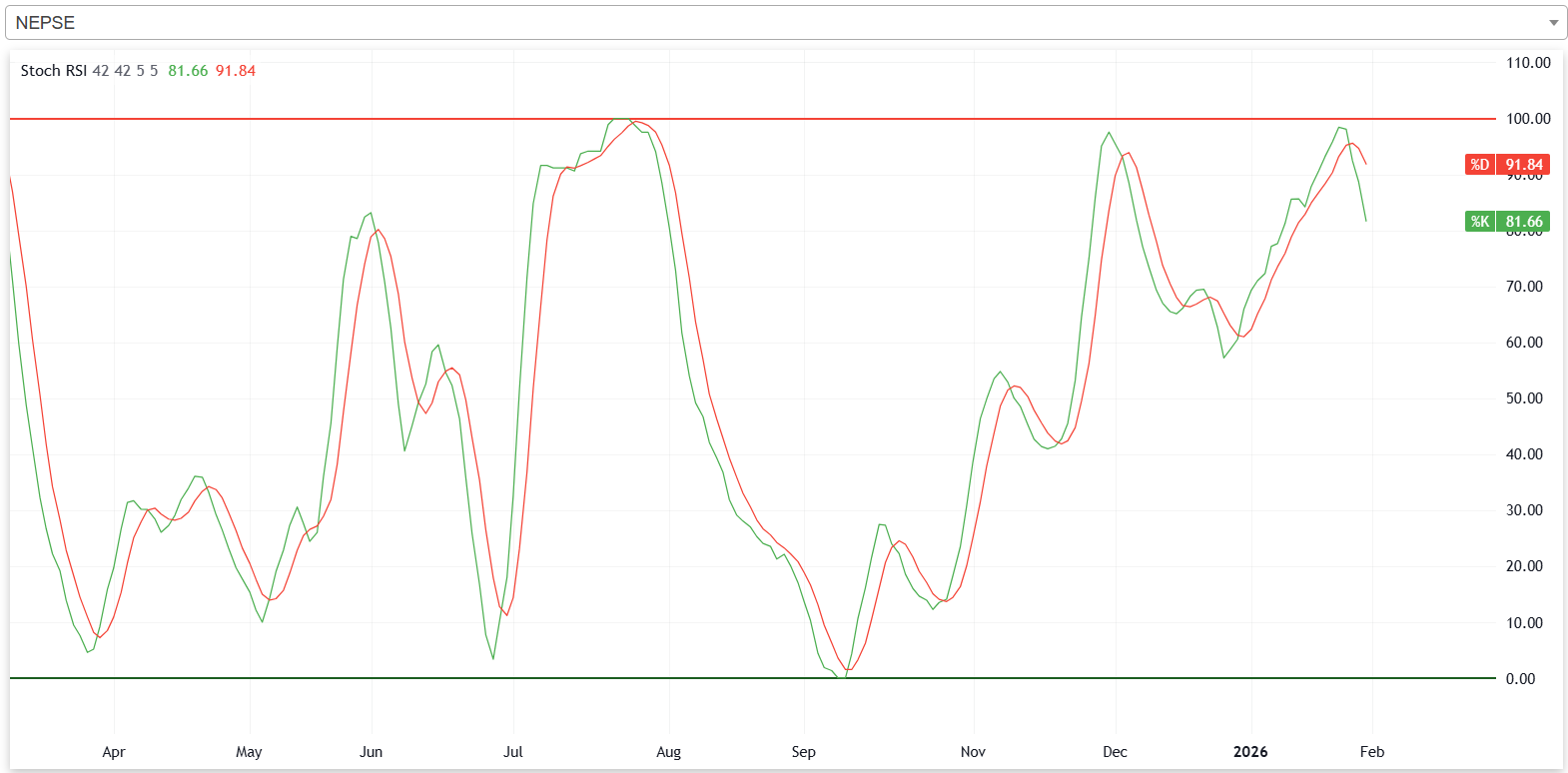Click the green %K price axis tag
This screenshot has width=1568, height=773.
coord(1507,222)
